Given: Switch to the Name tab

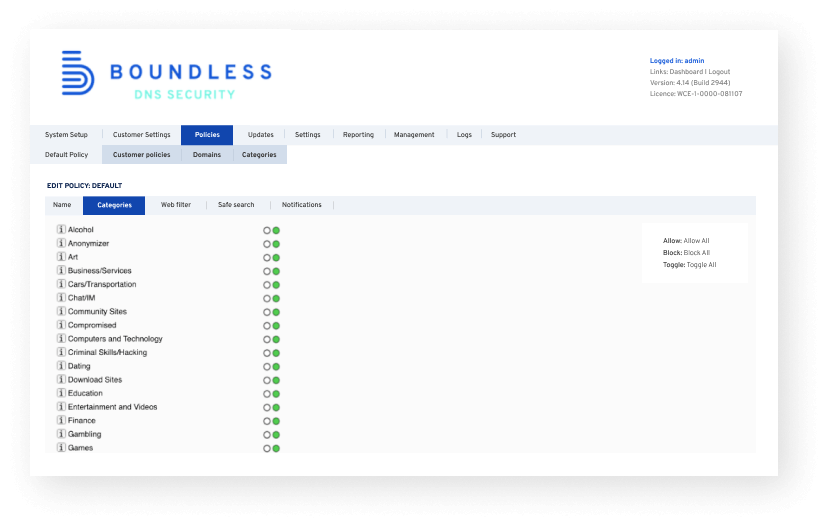Looking at the screenshot, I should (62, 205).
